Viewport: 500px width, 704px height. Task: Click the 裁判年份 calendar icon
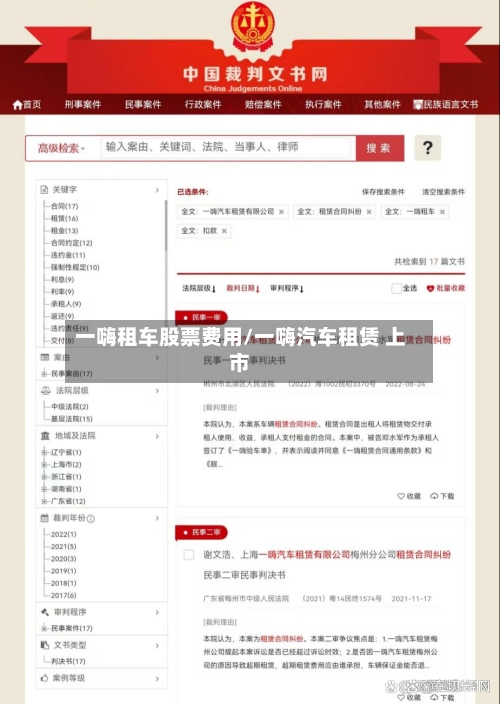click(x=45, y=518)
